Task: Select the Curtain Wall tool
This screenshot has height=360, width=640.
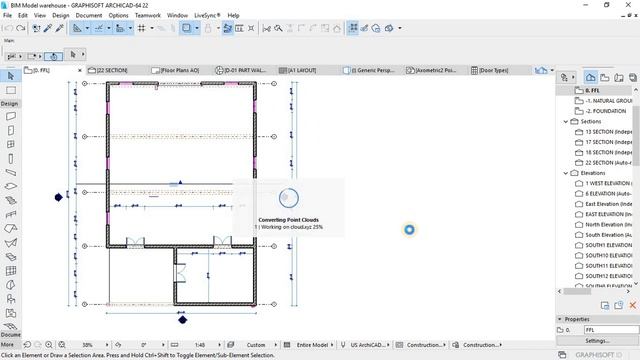Action: pyautogui.click(x=11, y=271)
